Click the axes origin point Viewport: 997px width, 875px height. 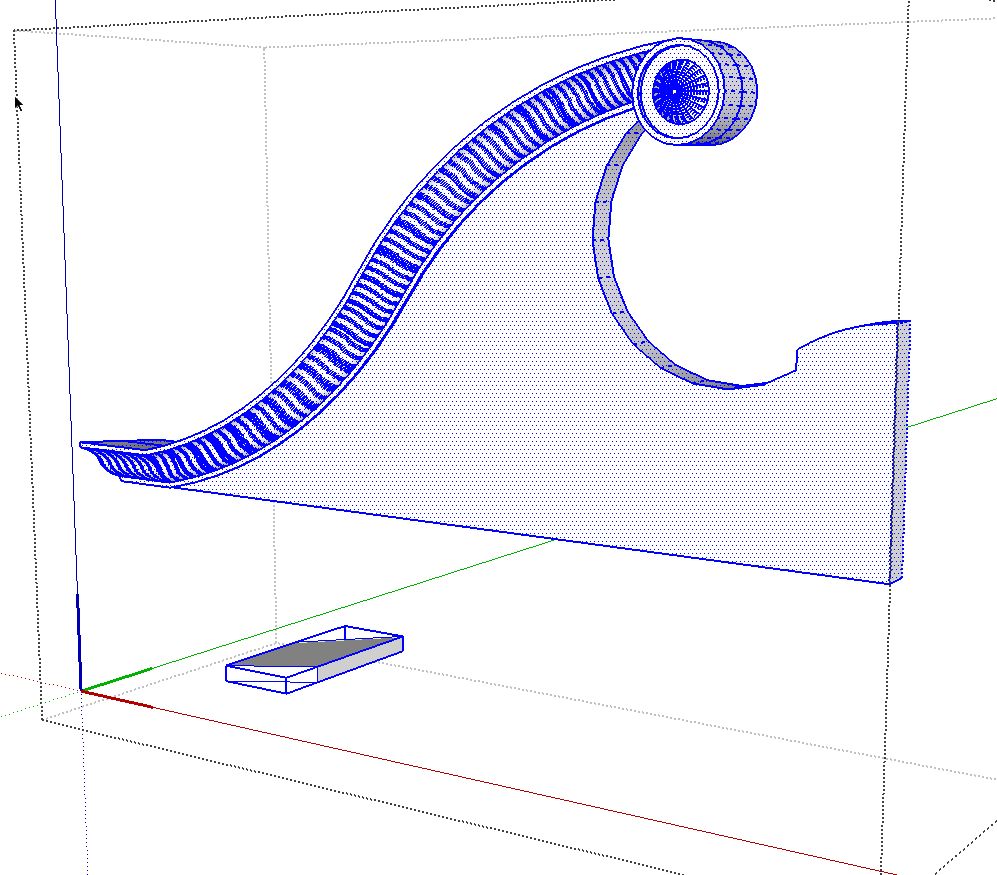click(x=81, y=689)
